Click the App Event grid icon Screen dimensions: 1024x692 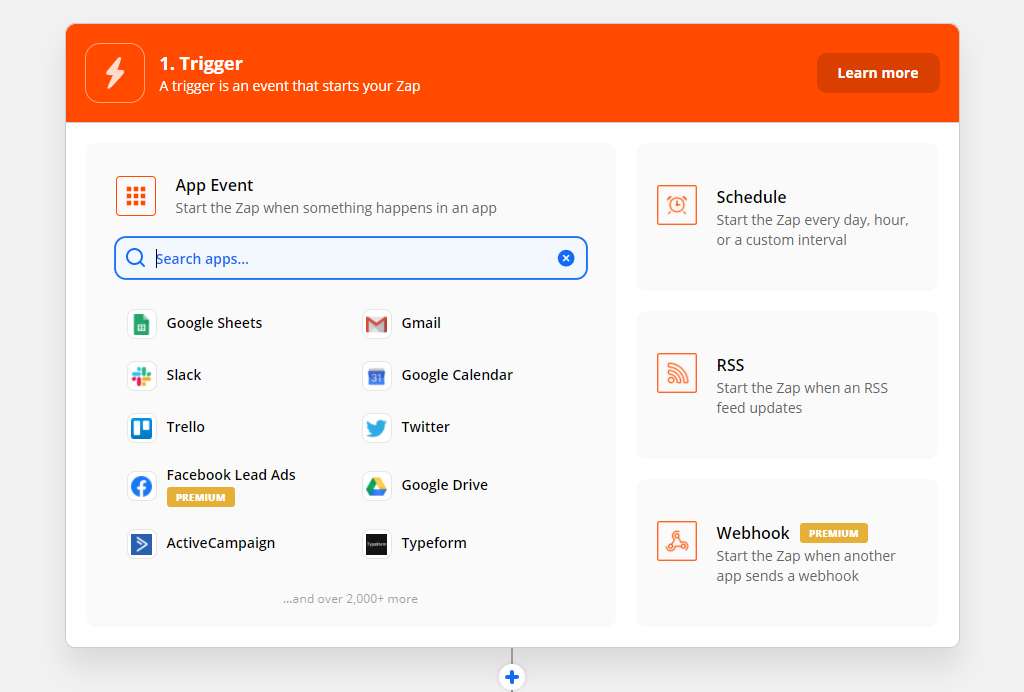click(x=136, y=196)
